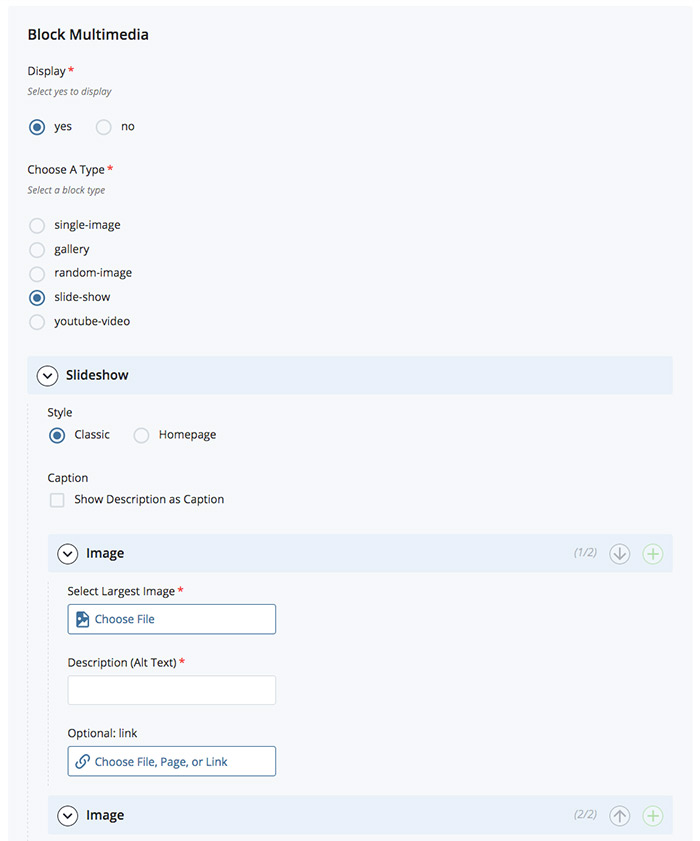Move first Image down with arrow icon

tap(620, 554)
